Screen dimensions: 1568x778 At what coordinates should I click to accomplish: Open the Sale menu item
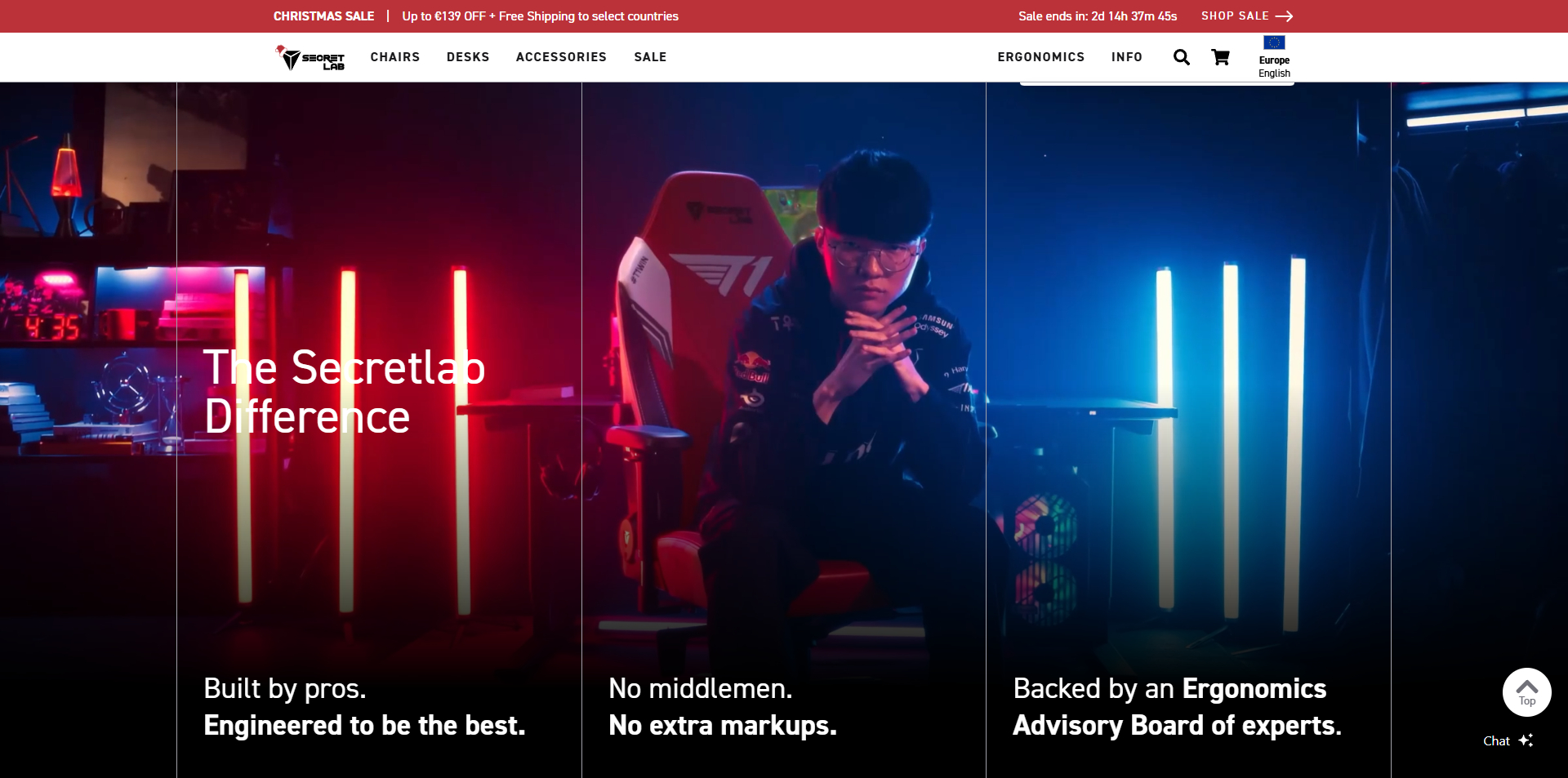tap(650, 57)
